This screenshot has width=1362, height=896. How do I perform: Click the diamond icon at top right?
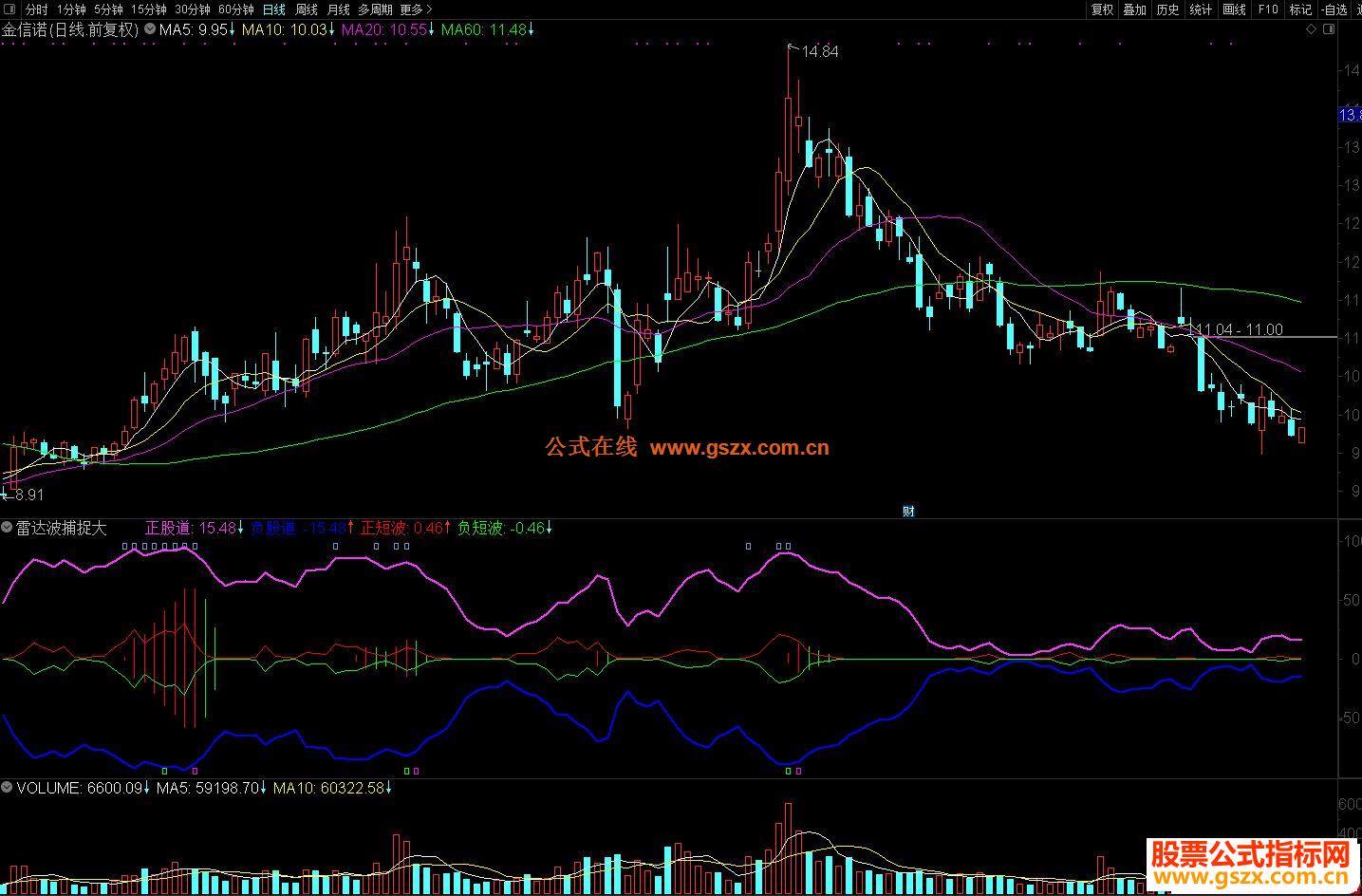1312,29
